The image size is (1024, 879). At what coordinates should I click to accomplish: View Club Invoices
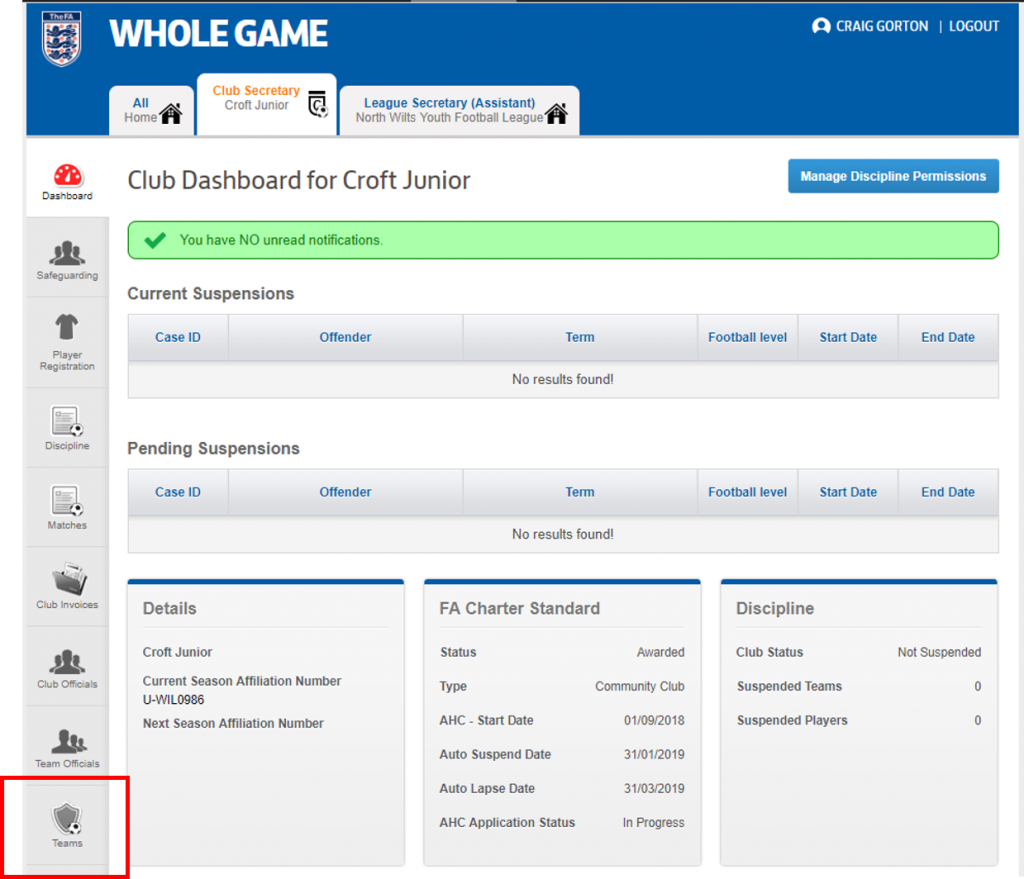click(67, 586)
